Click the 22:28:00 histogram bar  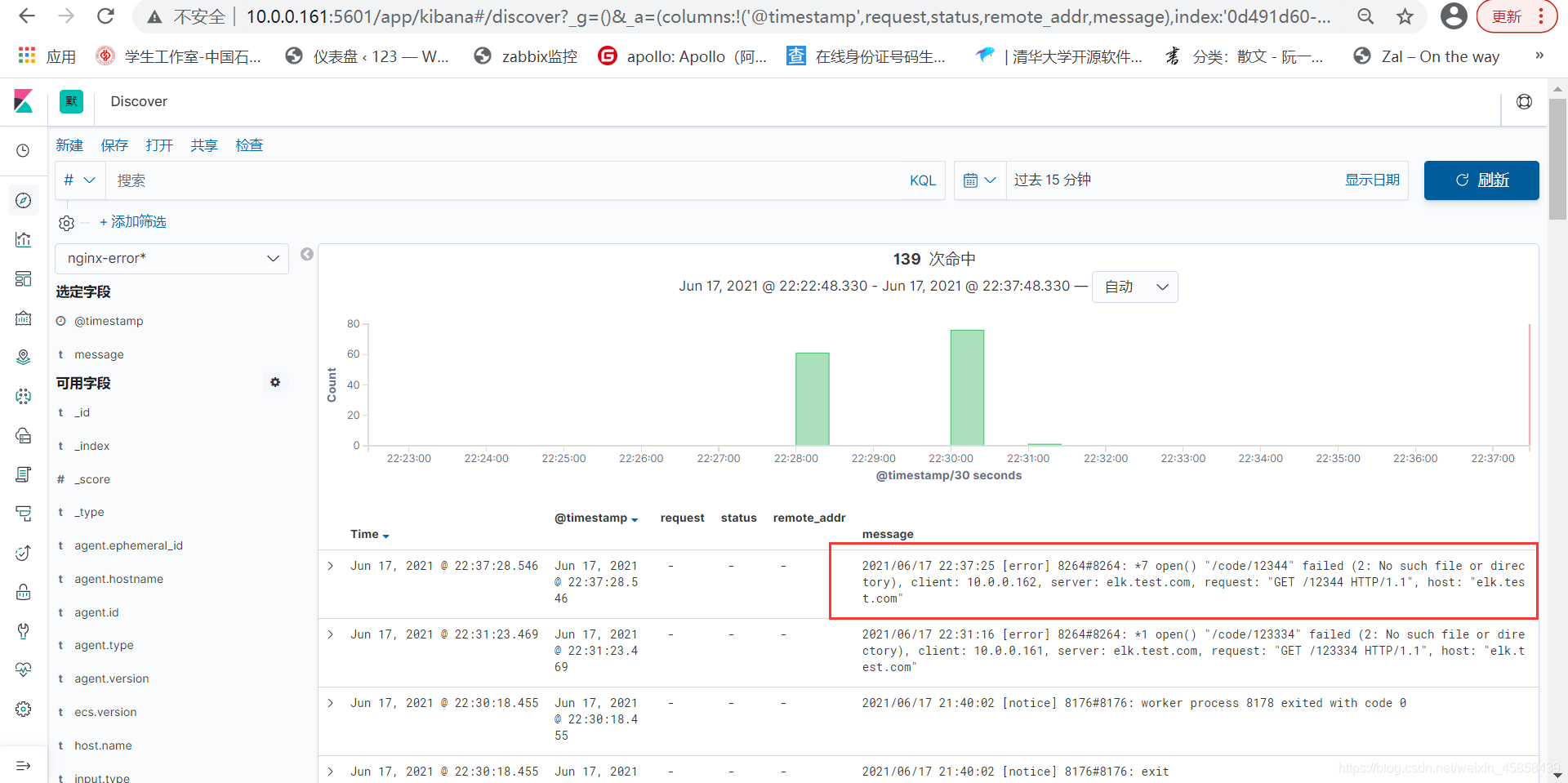tap(813, 399)
